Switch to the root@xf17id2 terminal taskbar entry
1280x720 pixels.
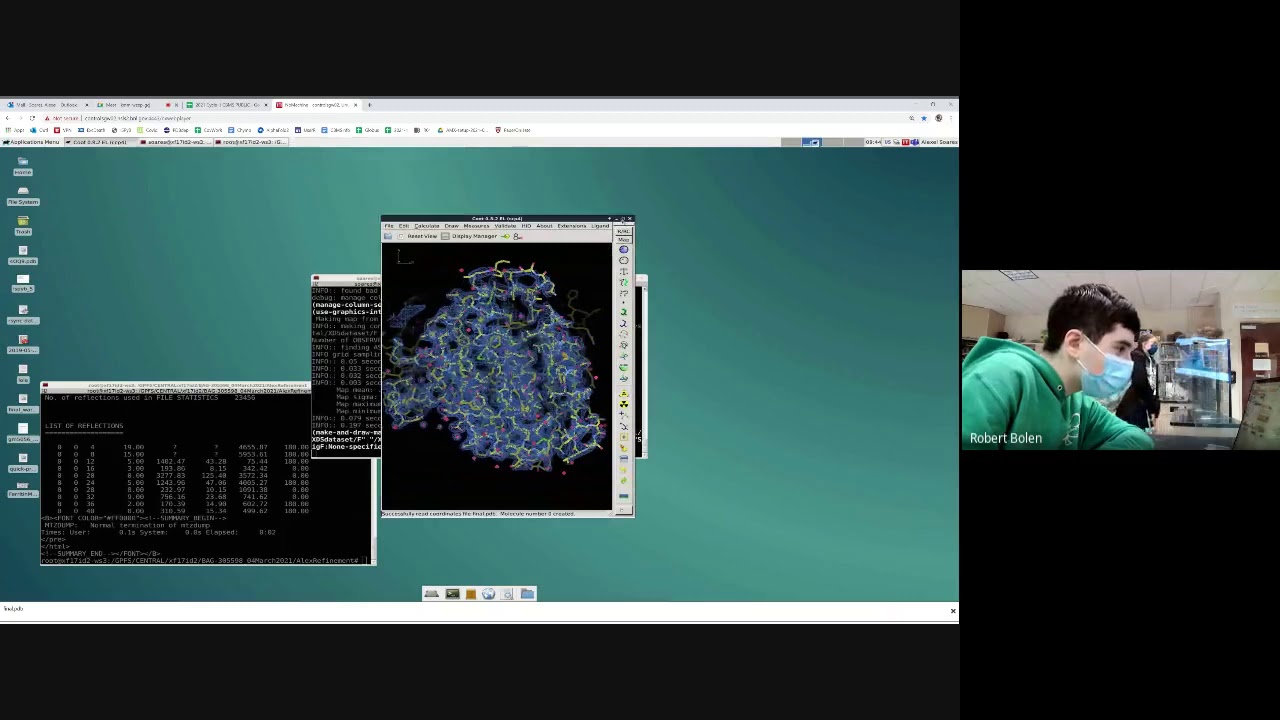pos(250,142)
